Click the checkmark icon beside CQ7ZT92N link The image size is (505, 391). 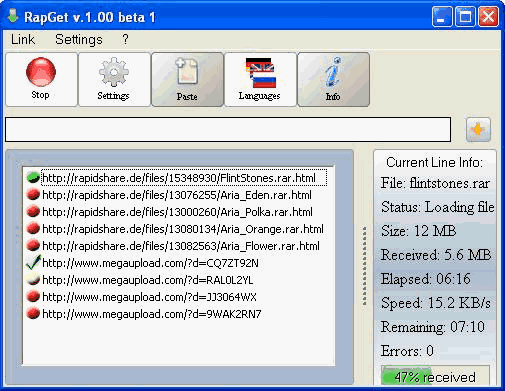coord(33,263)
